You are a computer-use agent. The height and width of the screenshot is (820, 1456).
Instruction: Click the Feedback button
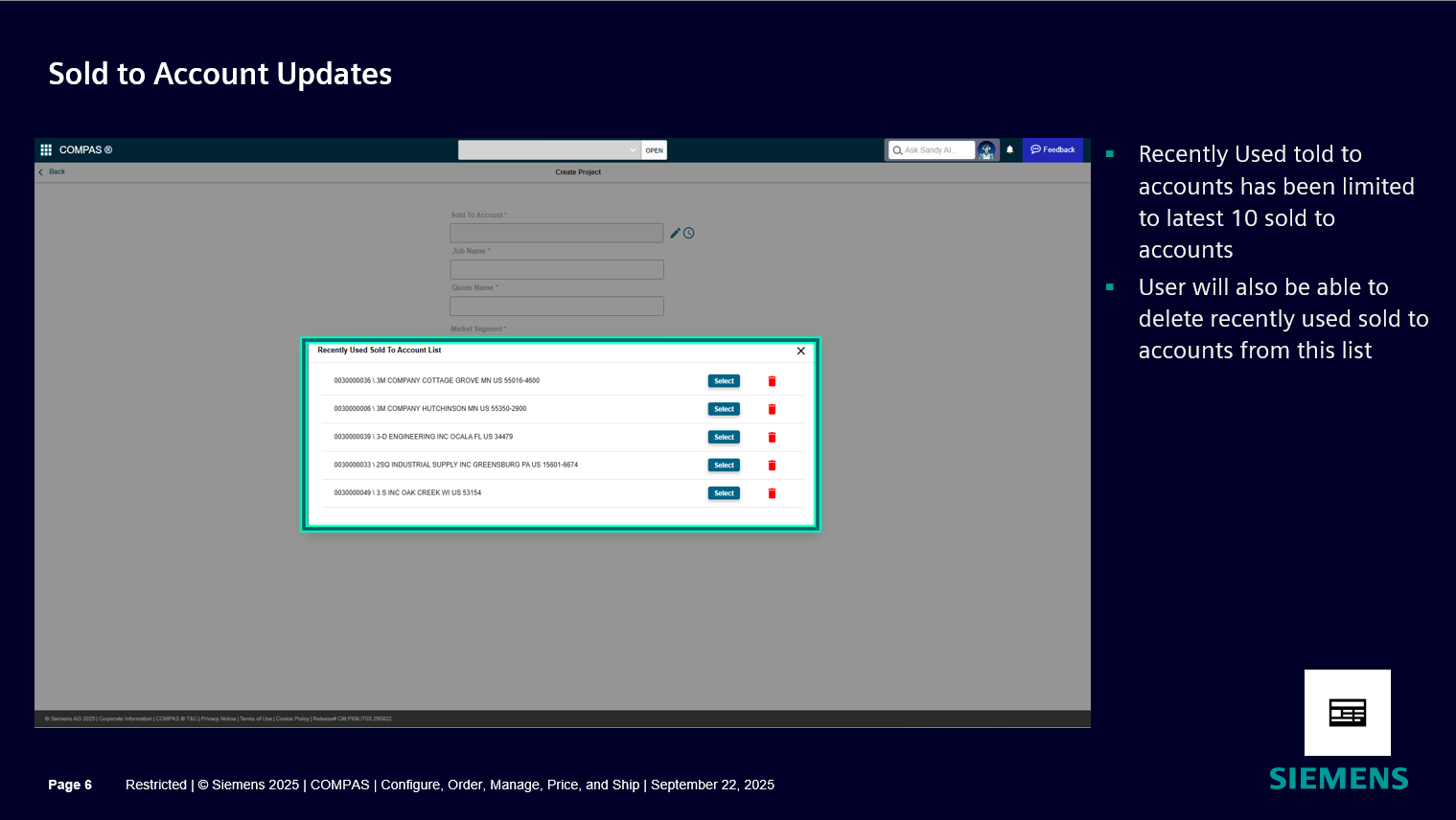1052,149
